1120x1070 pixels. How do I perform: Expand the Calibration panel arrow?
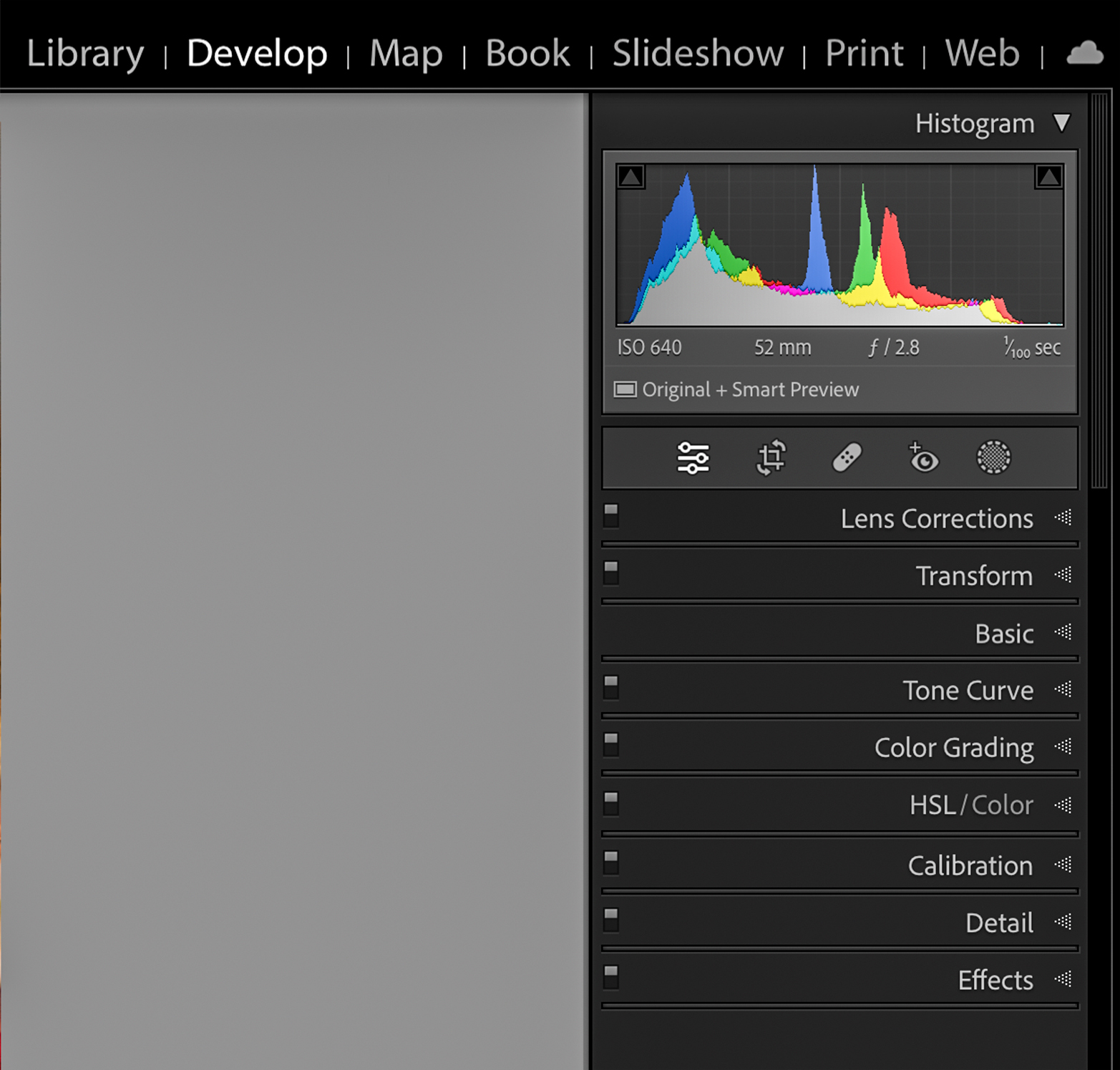pyautogui.click(x=1063, y=865)
